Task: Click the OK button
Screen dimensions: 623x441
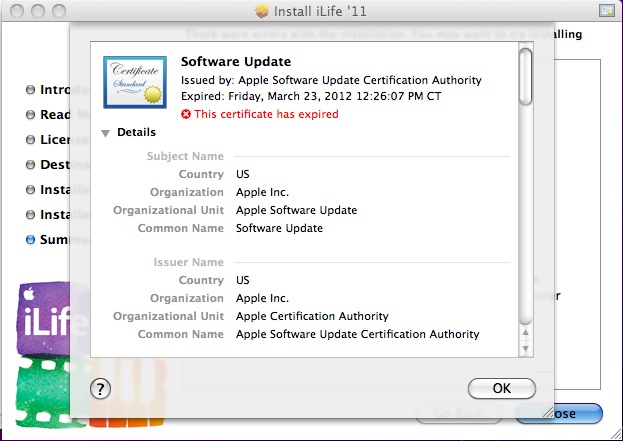Action: pyautogui.click(x=501, y=388)
